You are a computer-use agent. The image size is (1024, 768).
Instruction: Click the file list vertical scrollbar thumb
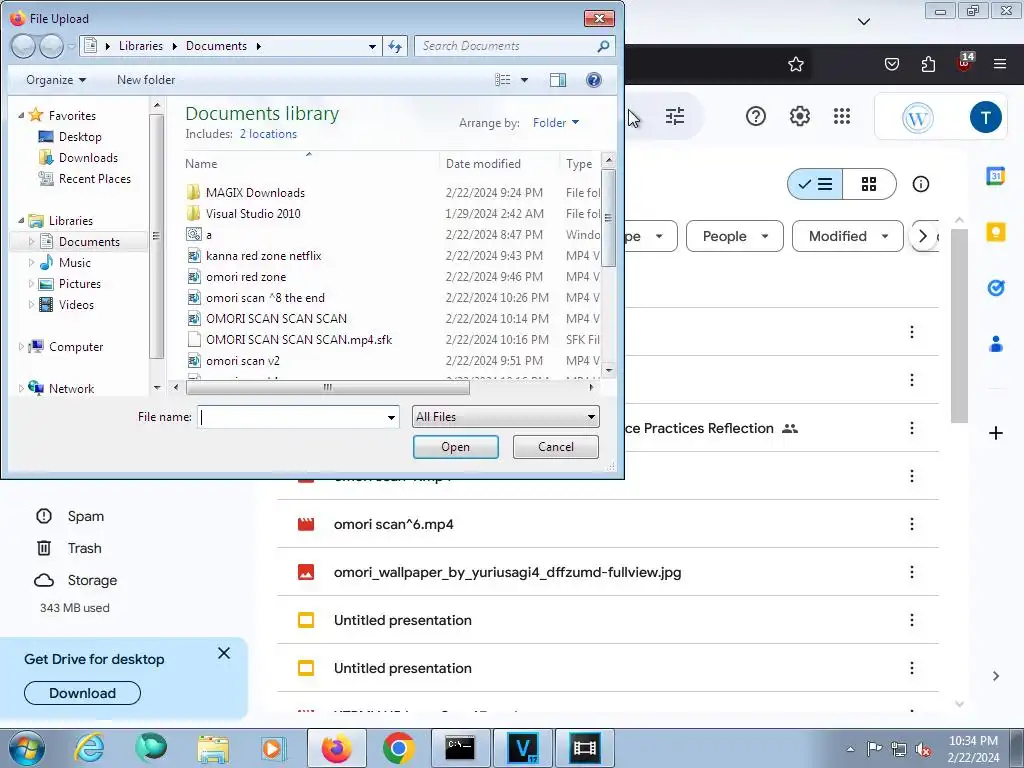point(608,217)
